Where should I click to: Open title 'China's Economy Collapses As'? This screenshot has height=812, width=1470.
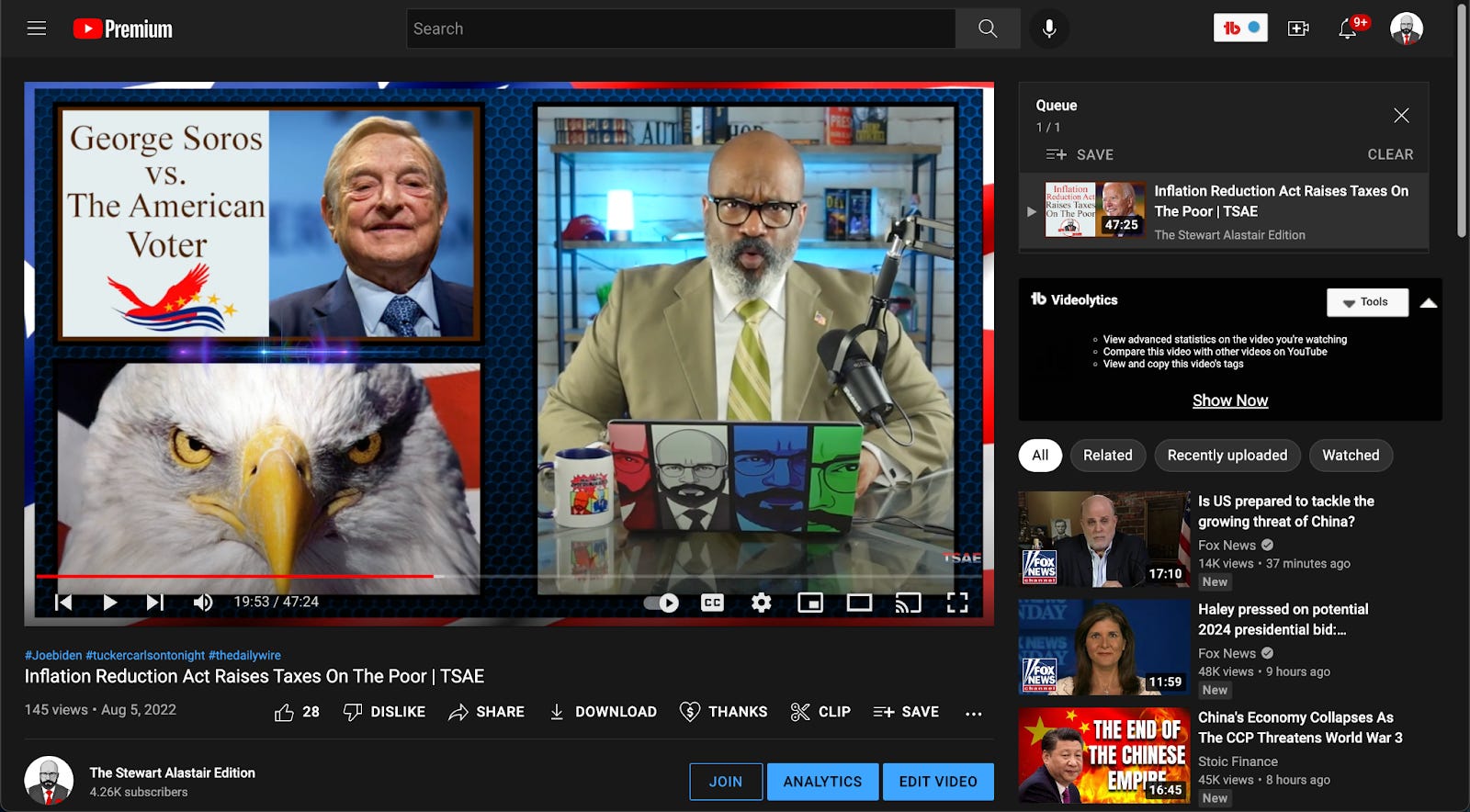(x=1300, y=727)
